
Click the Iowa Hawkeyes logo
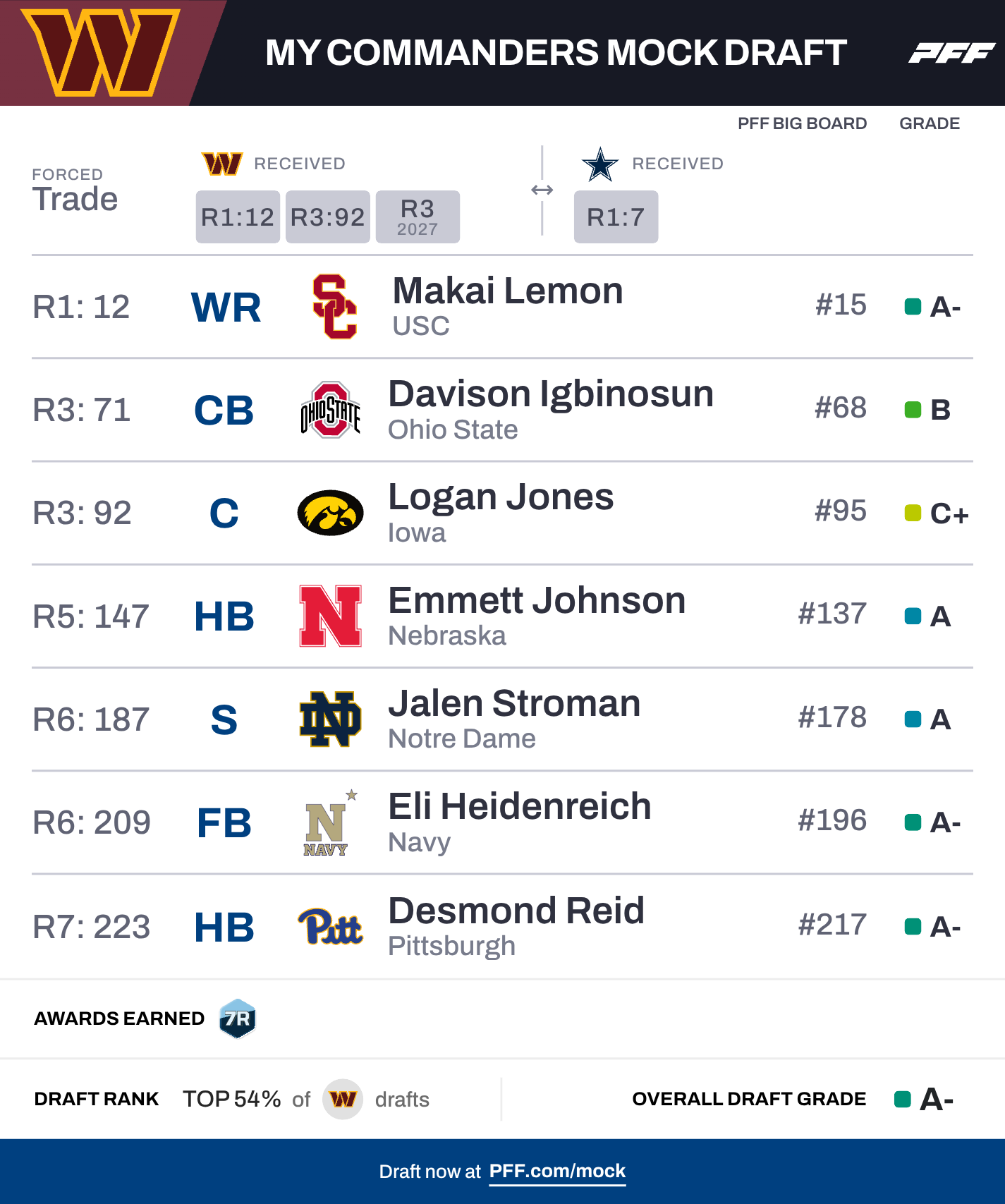(x=330, y=513)
